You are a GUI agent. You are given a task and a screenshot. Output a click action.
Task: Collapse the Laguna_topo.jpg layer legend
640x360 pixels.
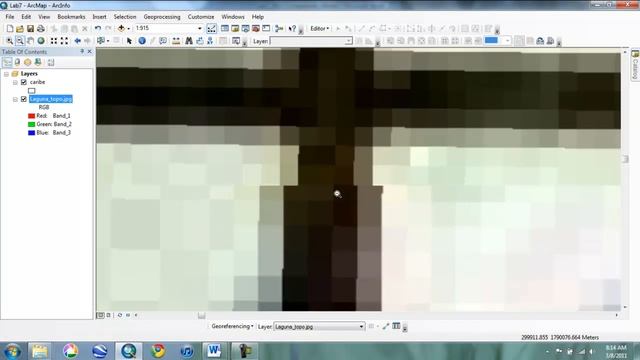coord(15,99)
